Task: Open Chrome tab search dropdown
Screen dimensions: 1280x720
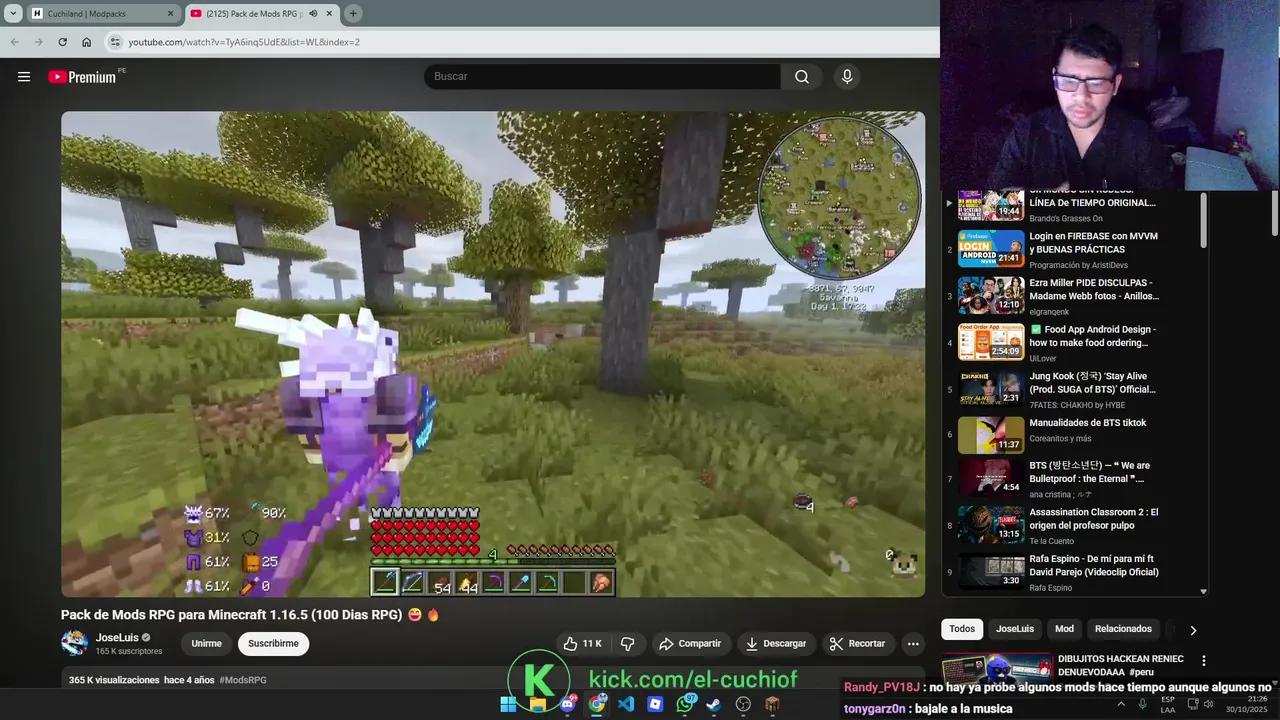Action: pyautogui.click(x=12, y=14)
